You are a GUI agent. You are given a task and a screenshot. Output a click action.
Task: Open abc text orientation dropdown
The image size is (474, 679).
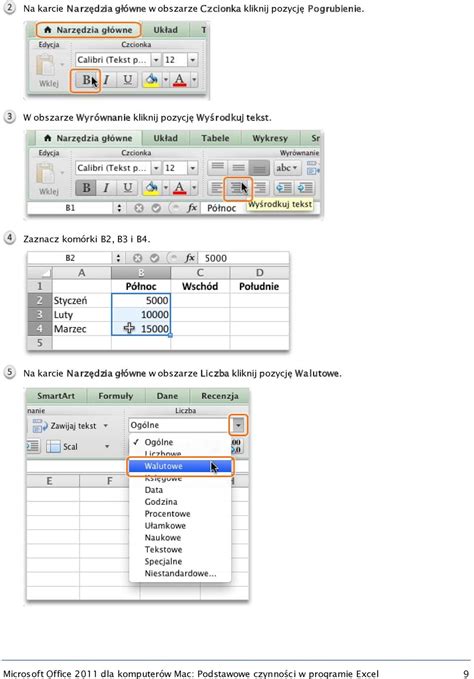(x=287, y=168)
